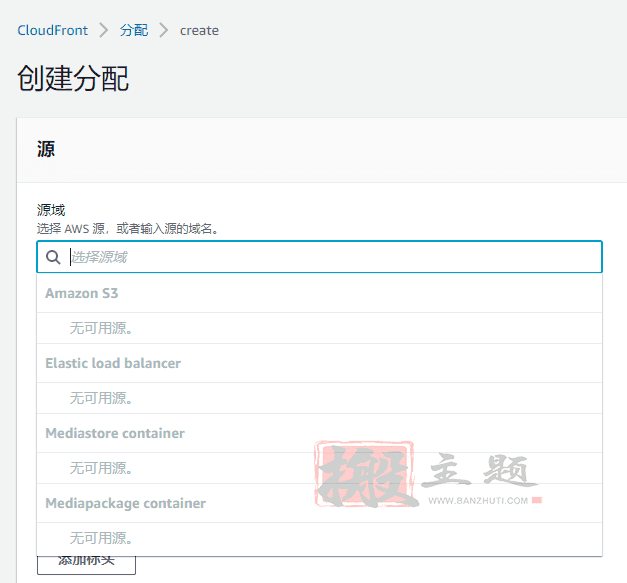This screenshot has height=583, width=627.
Task: Click the create breadcrumb text
Action: [x=199, y=31]
